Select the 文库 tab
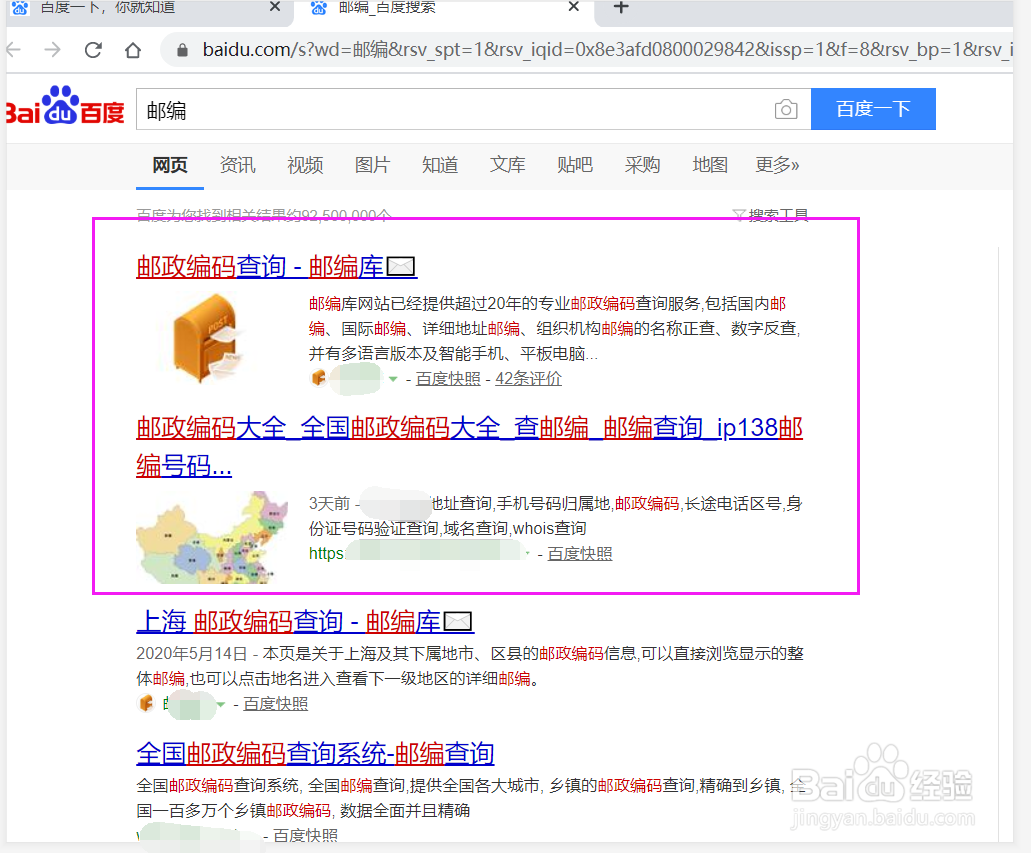The image size is (1031, 853). click(x=507, y=165)
